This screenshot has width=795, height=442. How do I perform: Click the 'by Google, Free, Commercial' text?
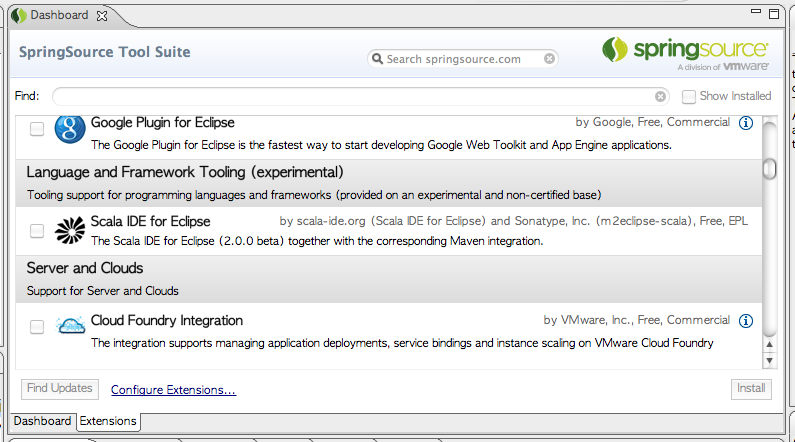tap(653, 122)
